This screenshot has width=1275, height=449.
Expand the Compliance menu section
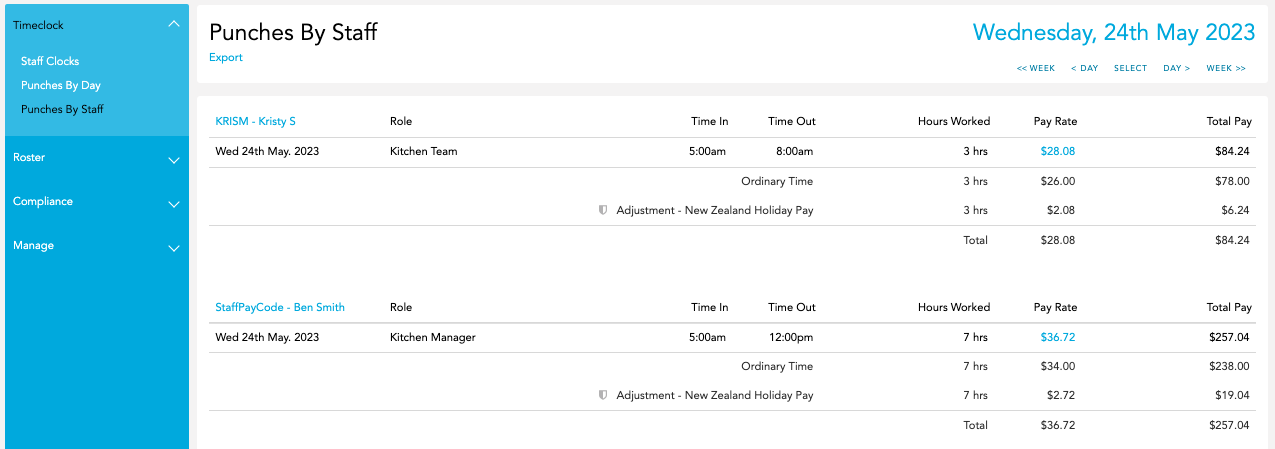pyautogui.click(x=174, y=204)
